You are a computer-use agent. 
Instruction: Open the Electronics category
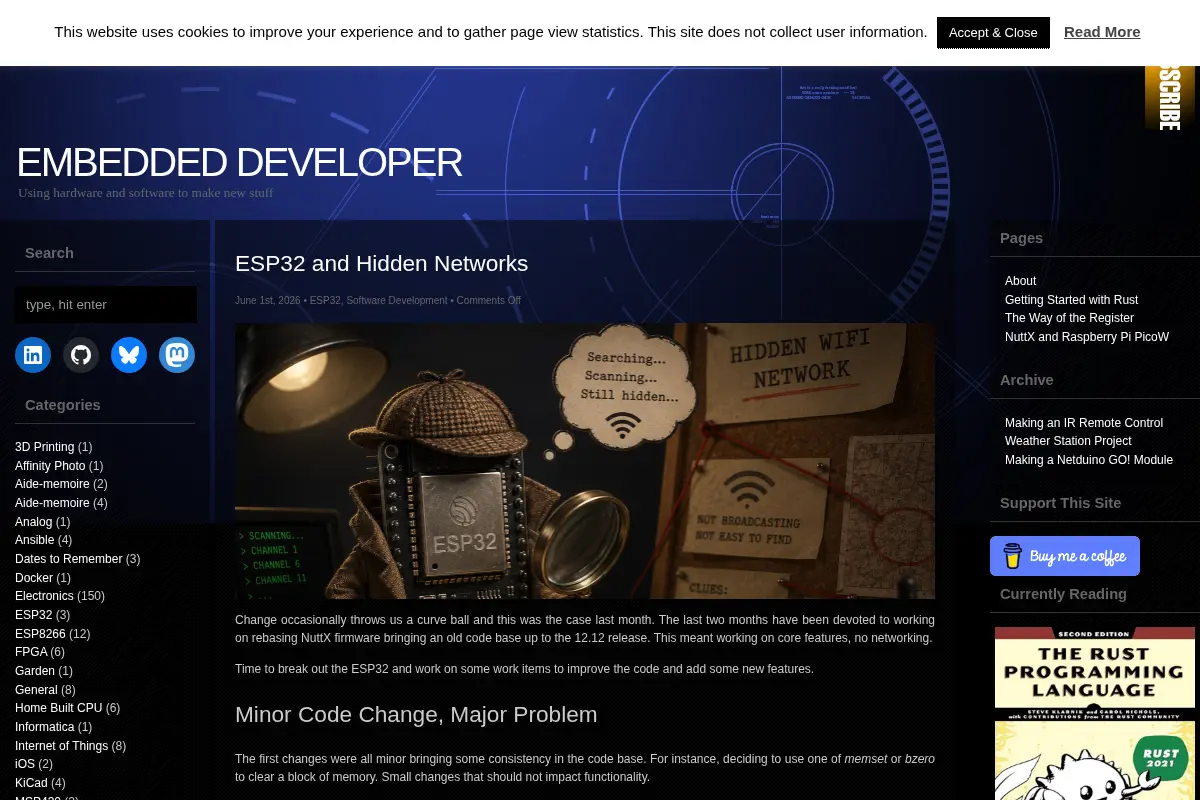tap(44, 596)
